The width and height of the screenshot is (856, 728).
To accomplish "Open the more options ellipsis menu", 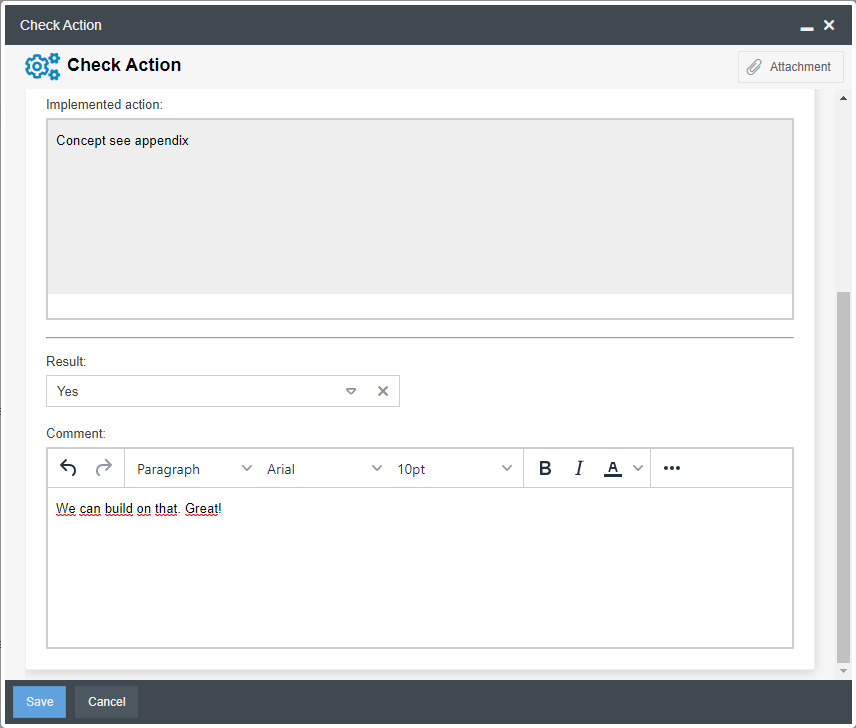I will [x=672, y=468].
